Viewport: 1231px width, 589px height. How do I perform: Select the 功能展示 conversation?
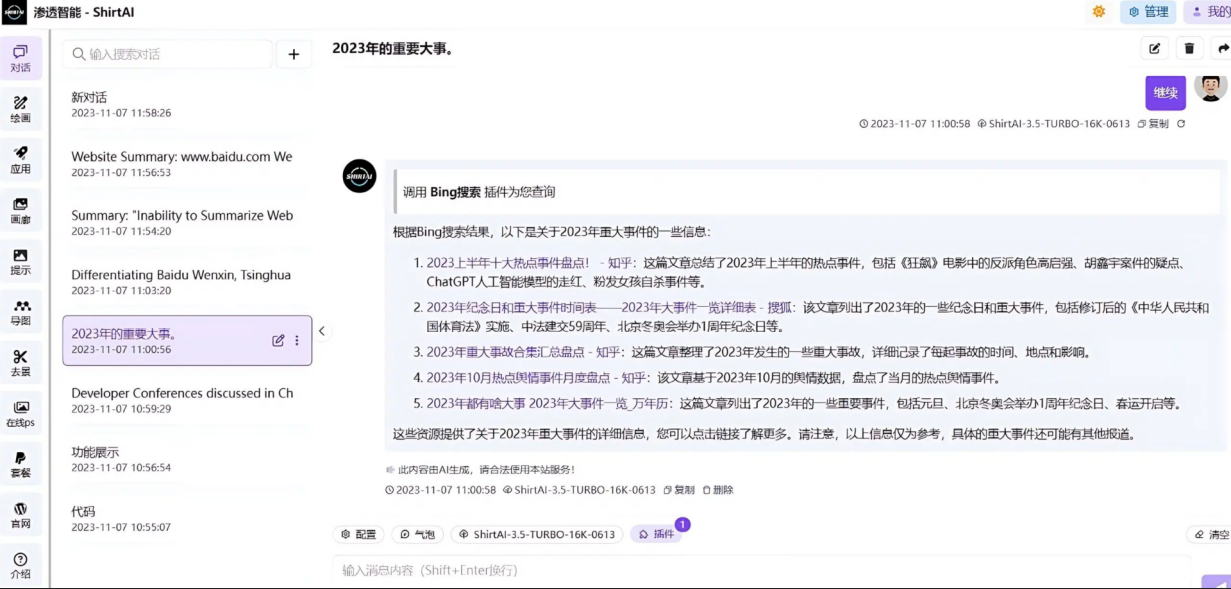click(120, 459)
